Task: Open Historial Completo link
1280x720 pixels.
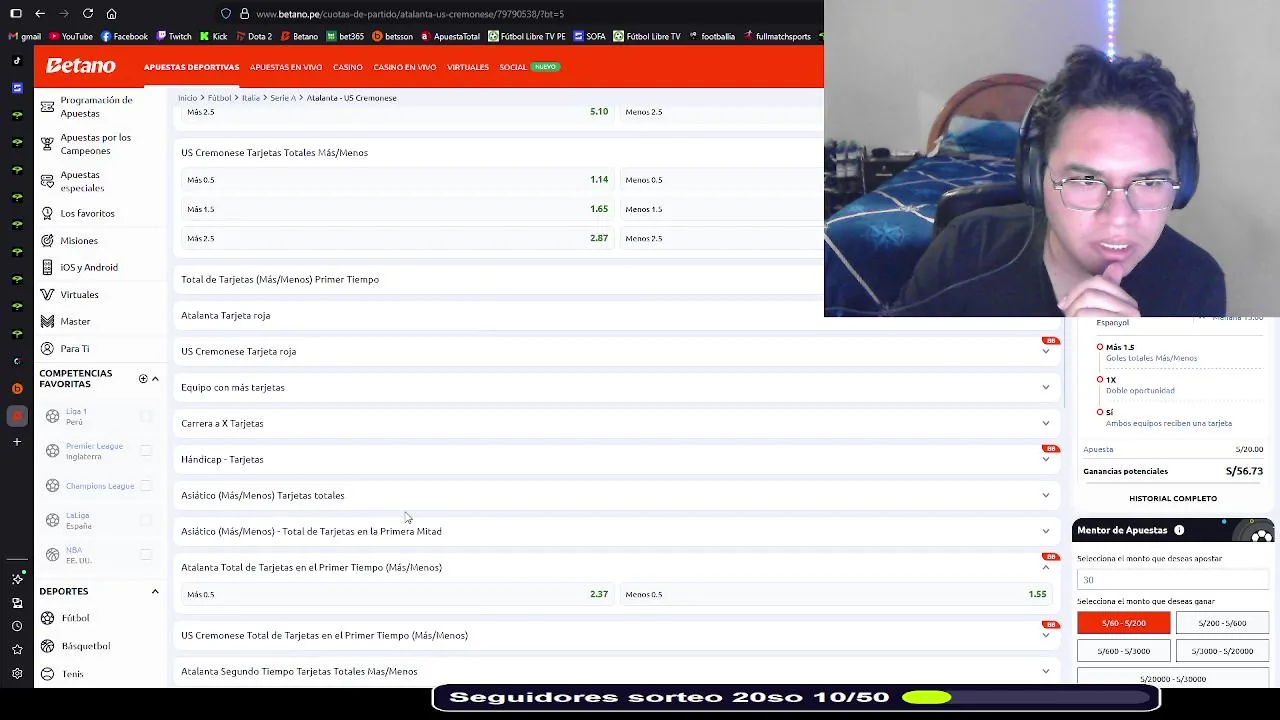Action: point(1173,498)
